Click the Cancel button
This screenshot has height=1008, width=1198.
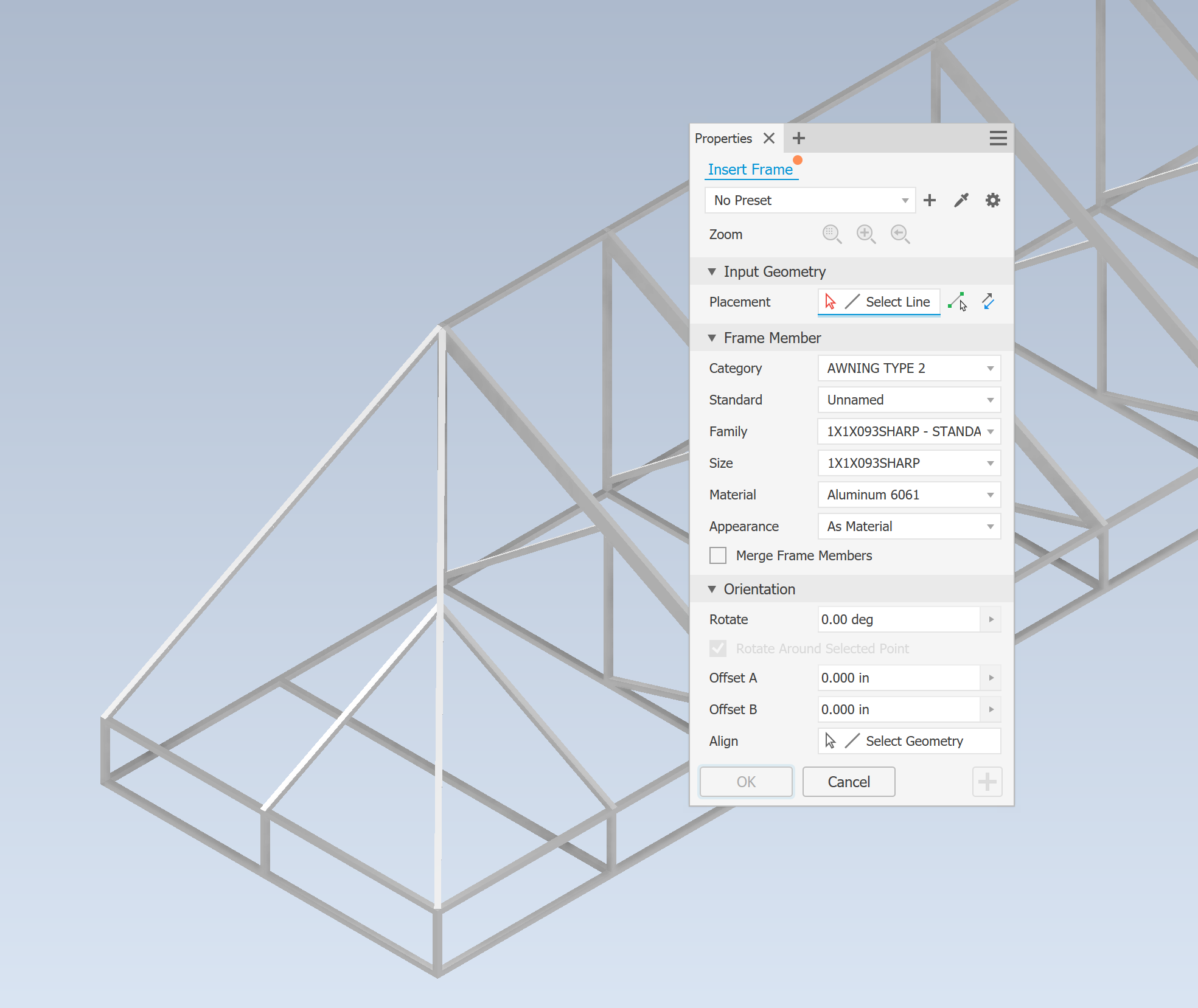click(x=848, y=782)
